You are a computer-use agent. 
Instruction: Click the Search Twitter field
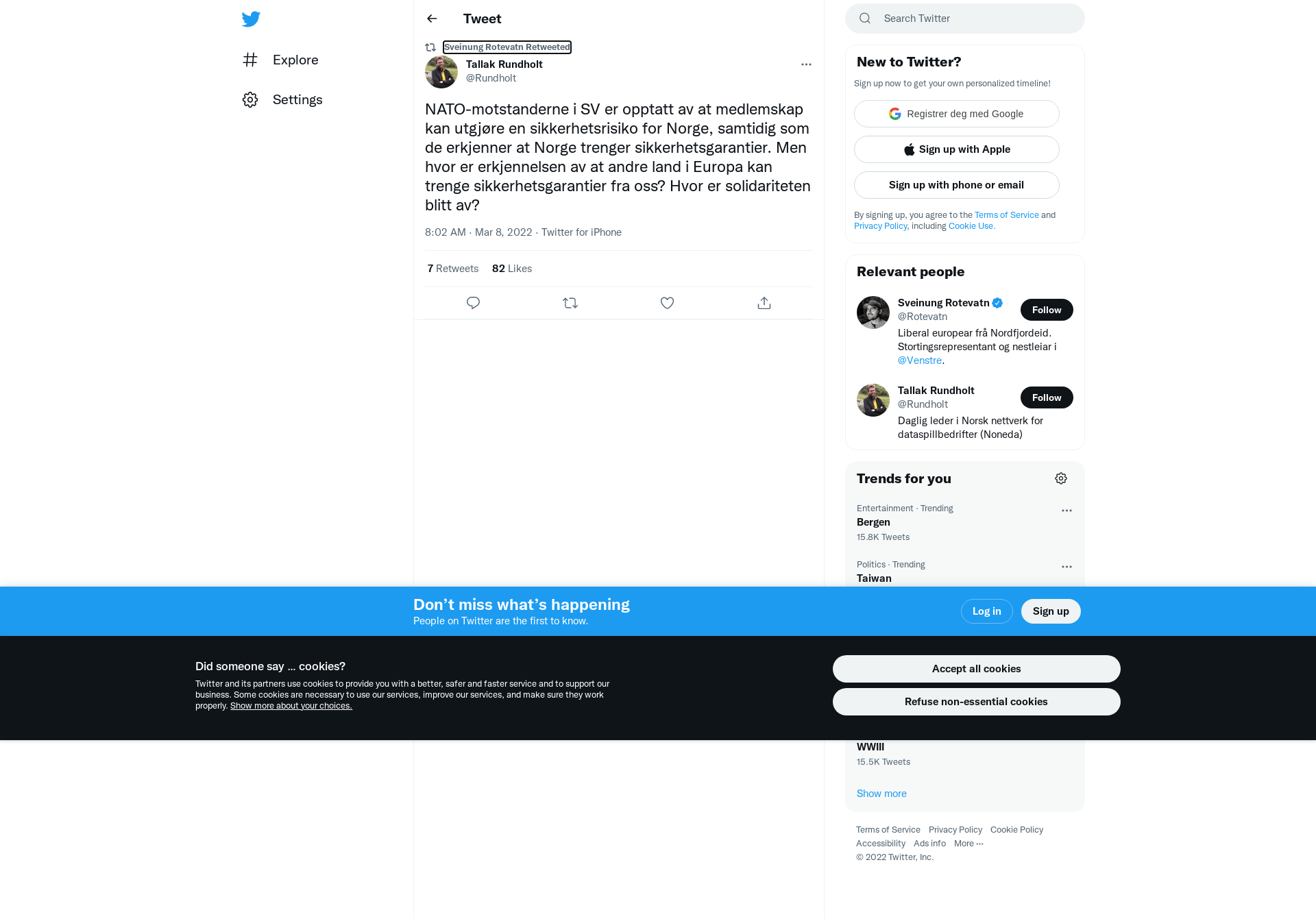coord(965,19)
